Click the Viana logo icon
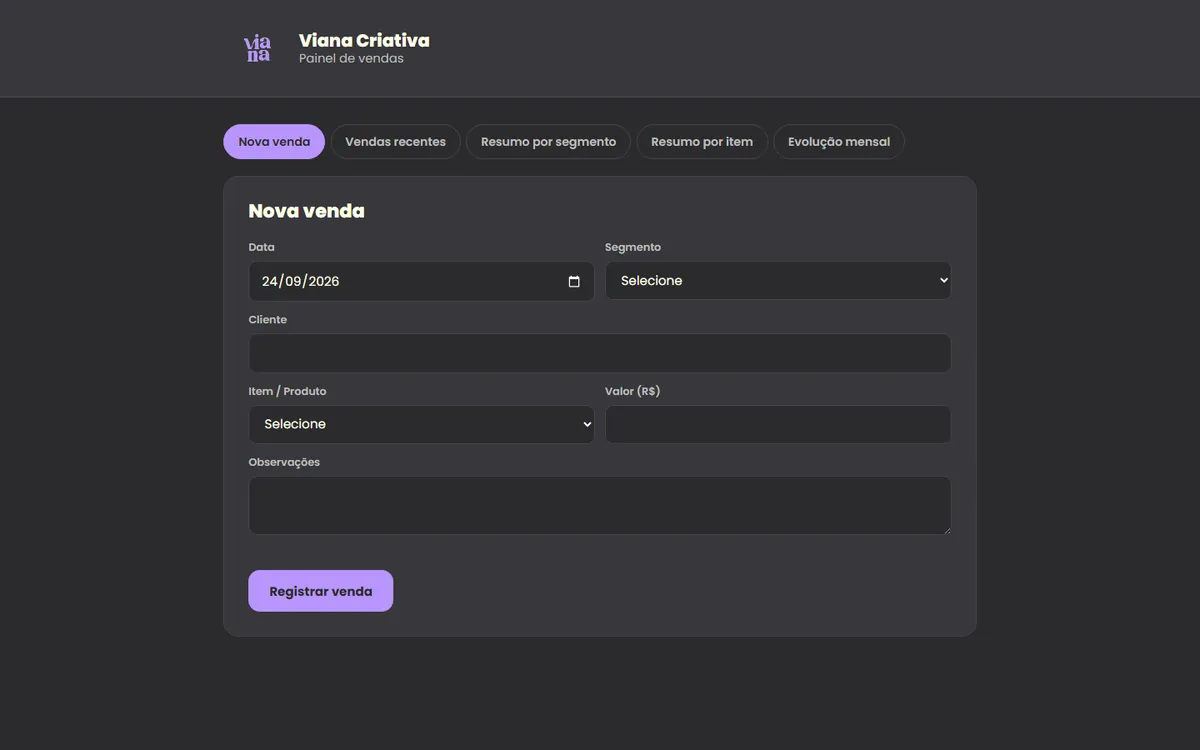The image size is (1200, 750). pos(258,48)
